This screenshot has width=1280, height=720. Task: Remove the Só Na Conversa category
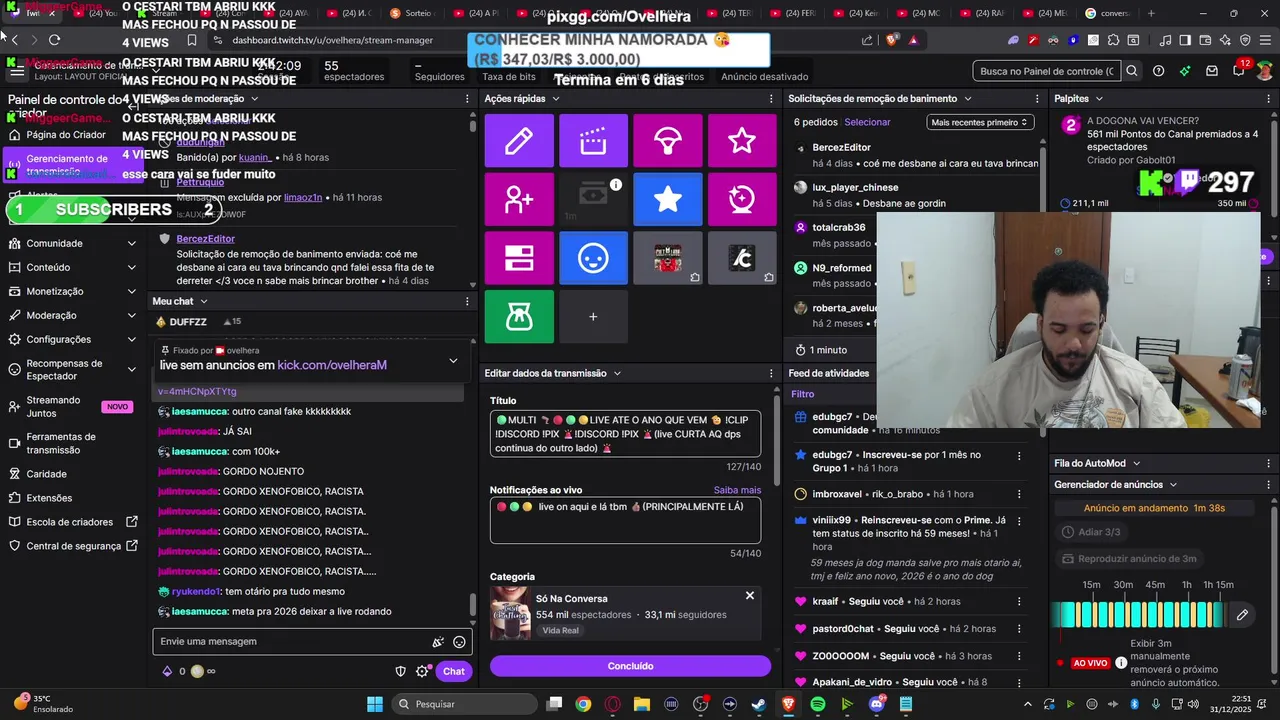click(750, 595)
